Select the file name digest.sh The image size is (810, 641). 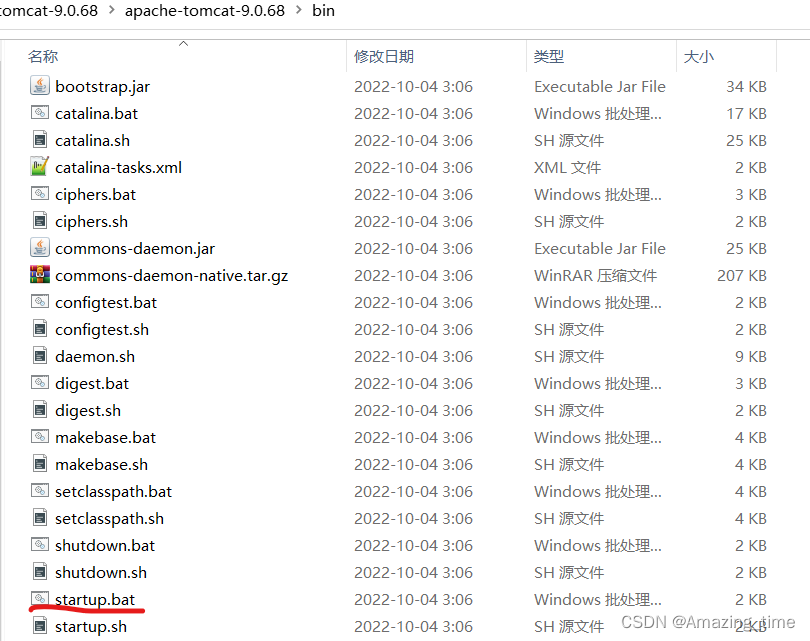coord(88,410)
